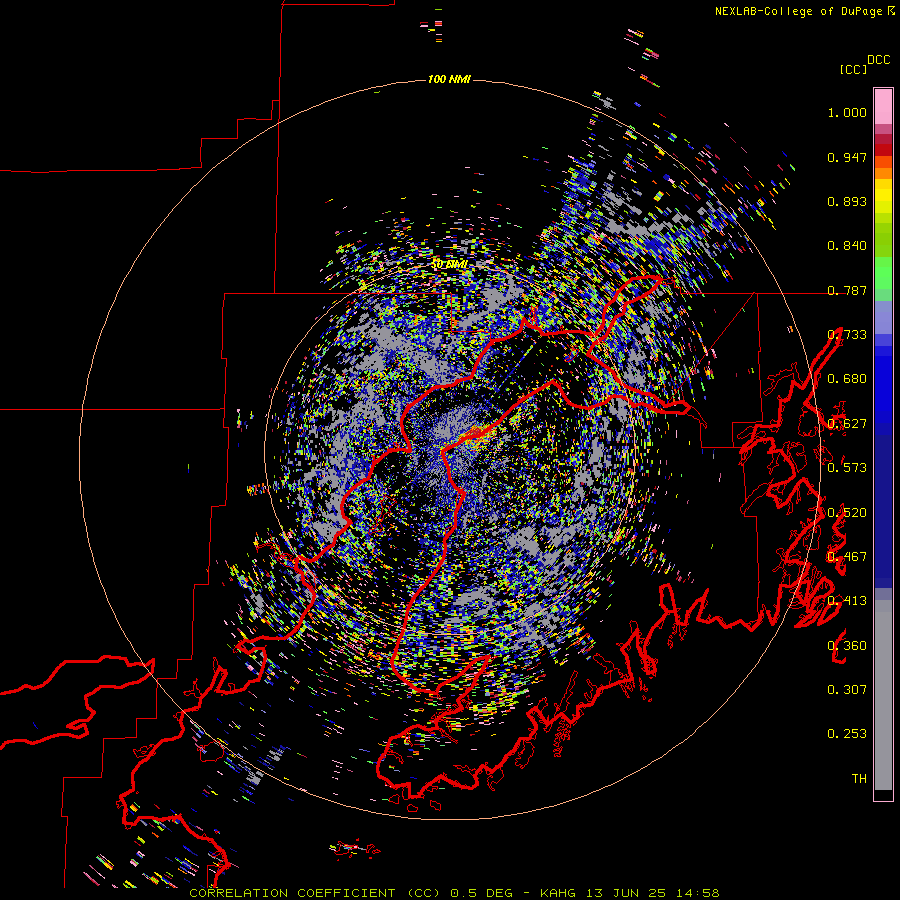The image size is (900, 900).
Task: Click the CORRELATION COEFFICIENT (CC) product title
Action: point(315,893)
